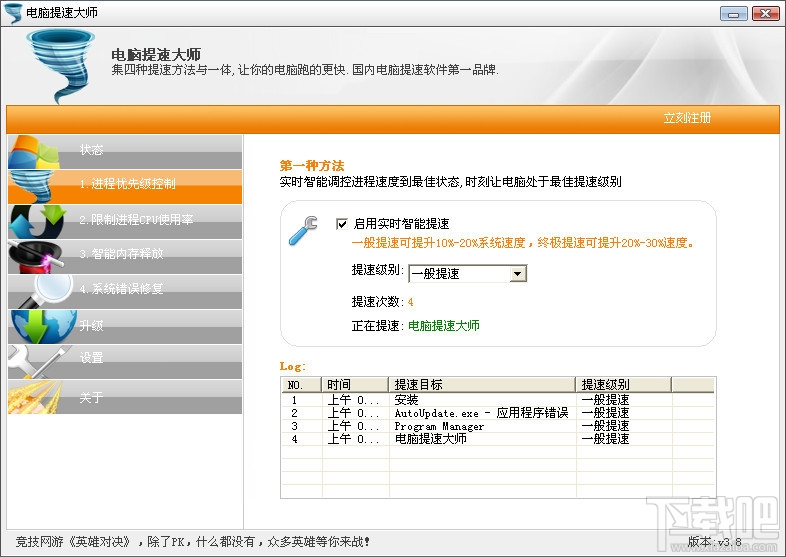Click the tornado icon for 进程优先级控制
786x557 pixels.
[x=32, y=187]
